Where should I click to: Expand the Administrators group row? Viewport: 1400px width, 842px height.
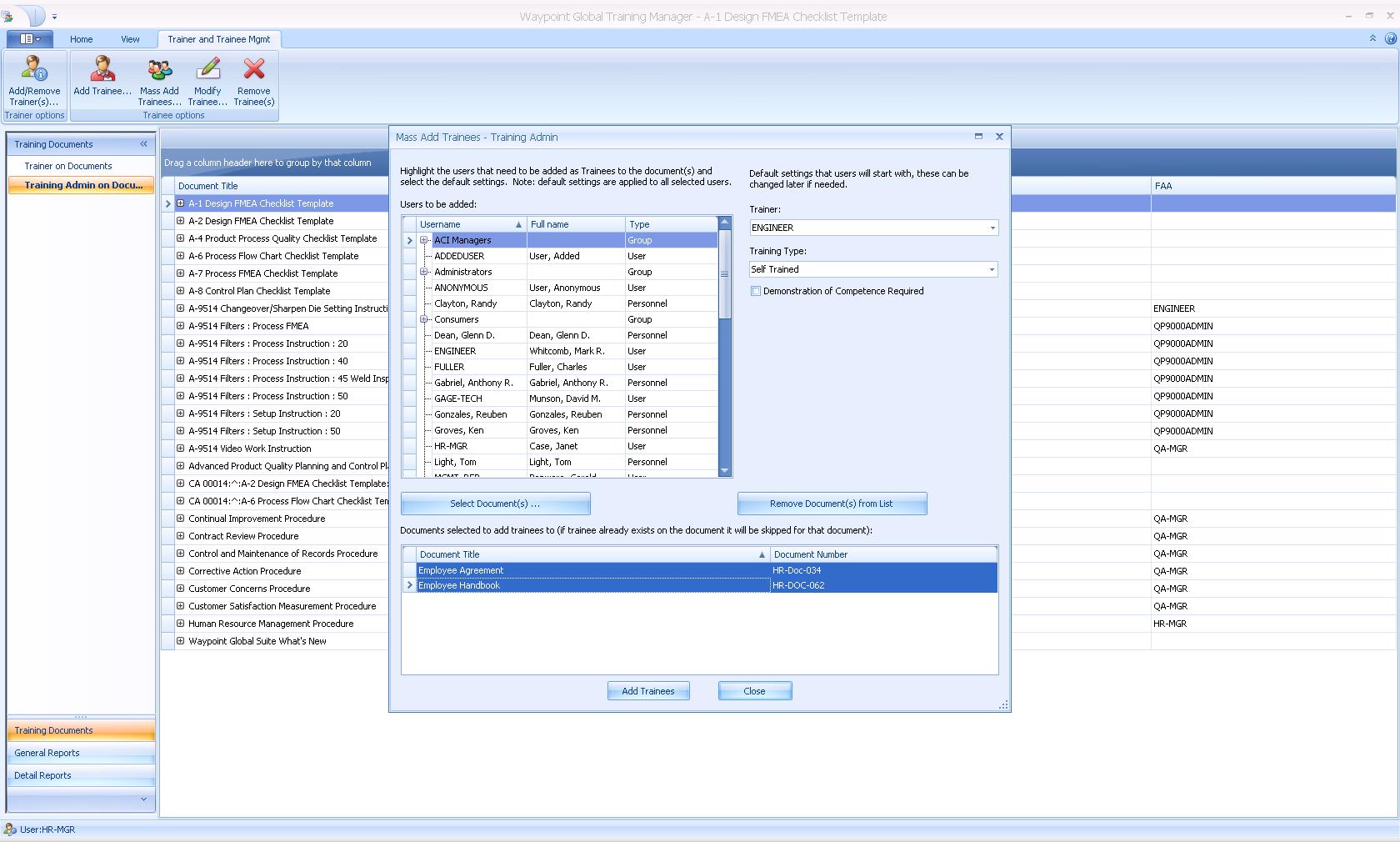pos(423,272)
